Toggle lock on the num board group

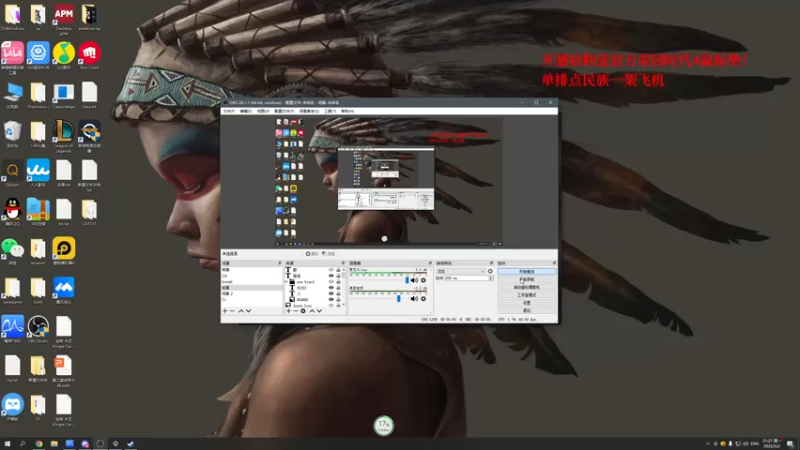338,282
